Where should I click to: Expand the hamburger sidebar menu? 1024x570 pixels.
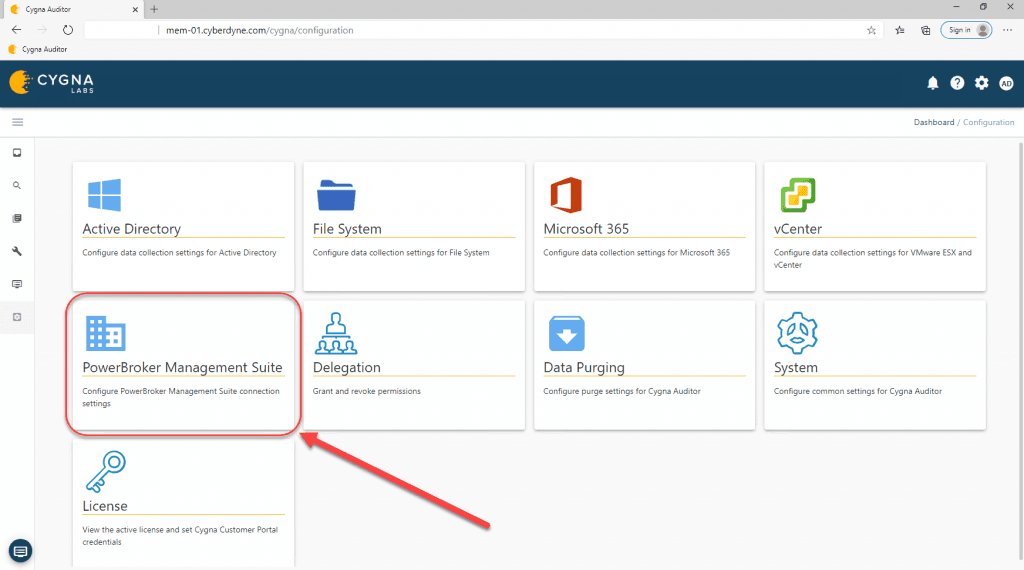click(17, 122)
